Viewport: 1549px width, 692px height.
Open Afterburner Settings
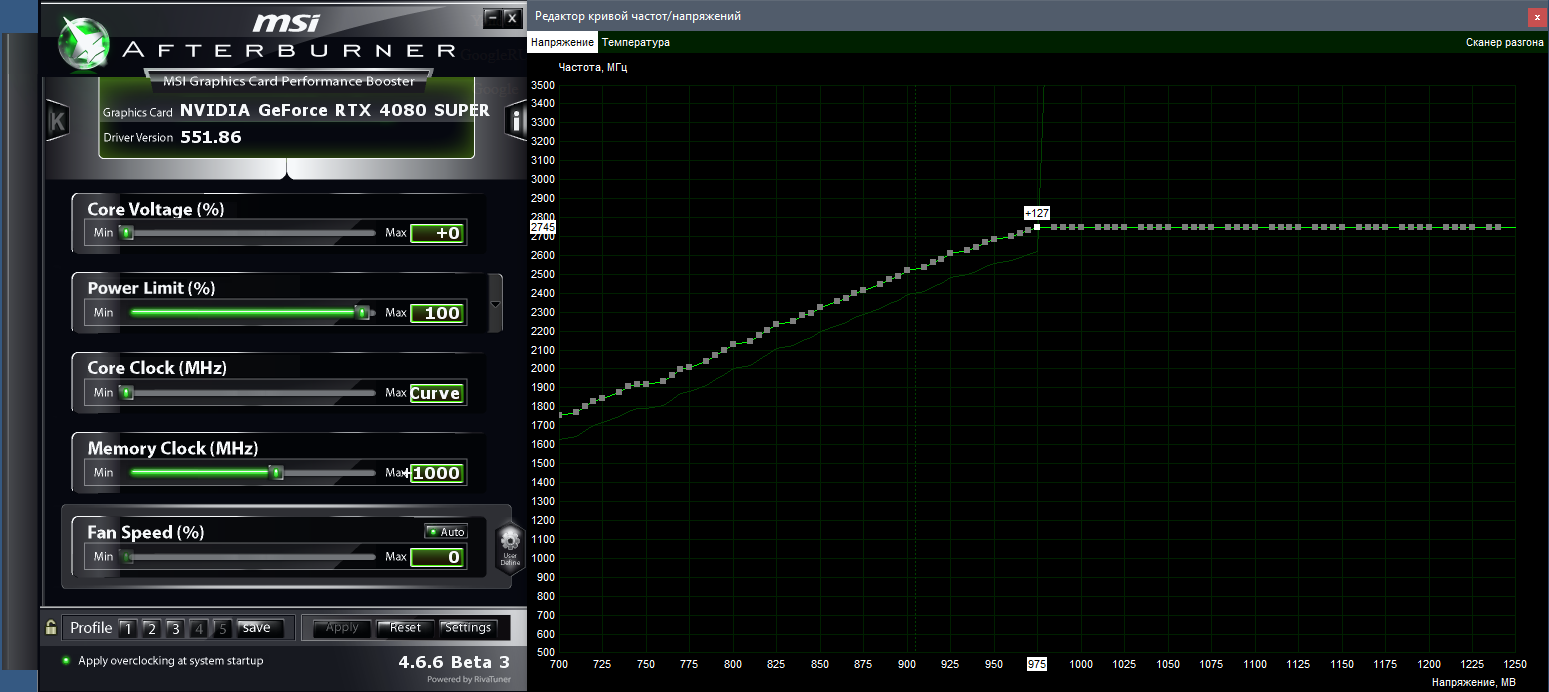[468, 628]
